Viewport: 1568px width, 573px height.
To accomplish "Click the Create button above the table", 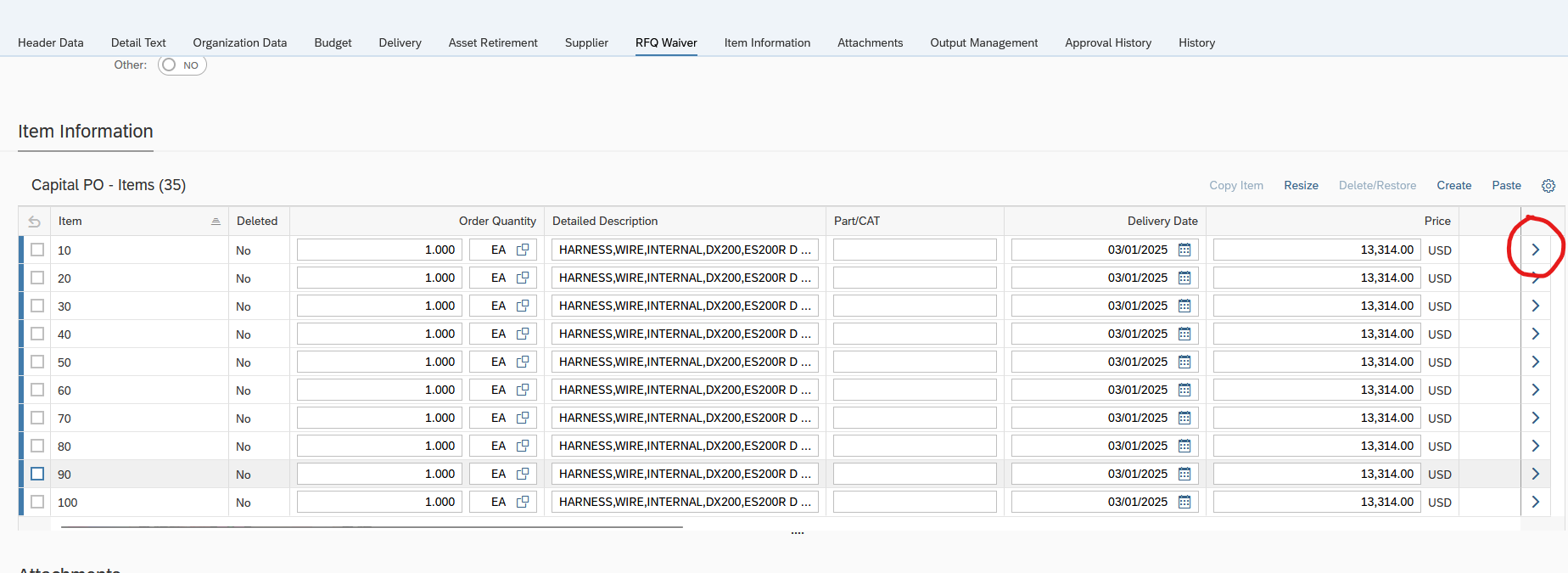I will (1453, 185).
